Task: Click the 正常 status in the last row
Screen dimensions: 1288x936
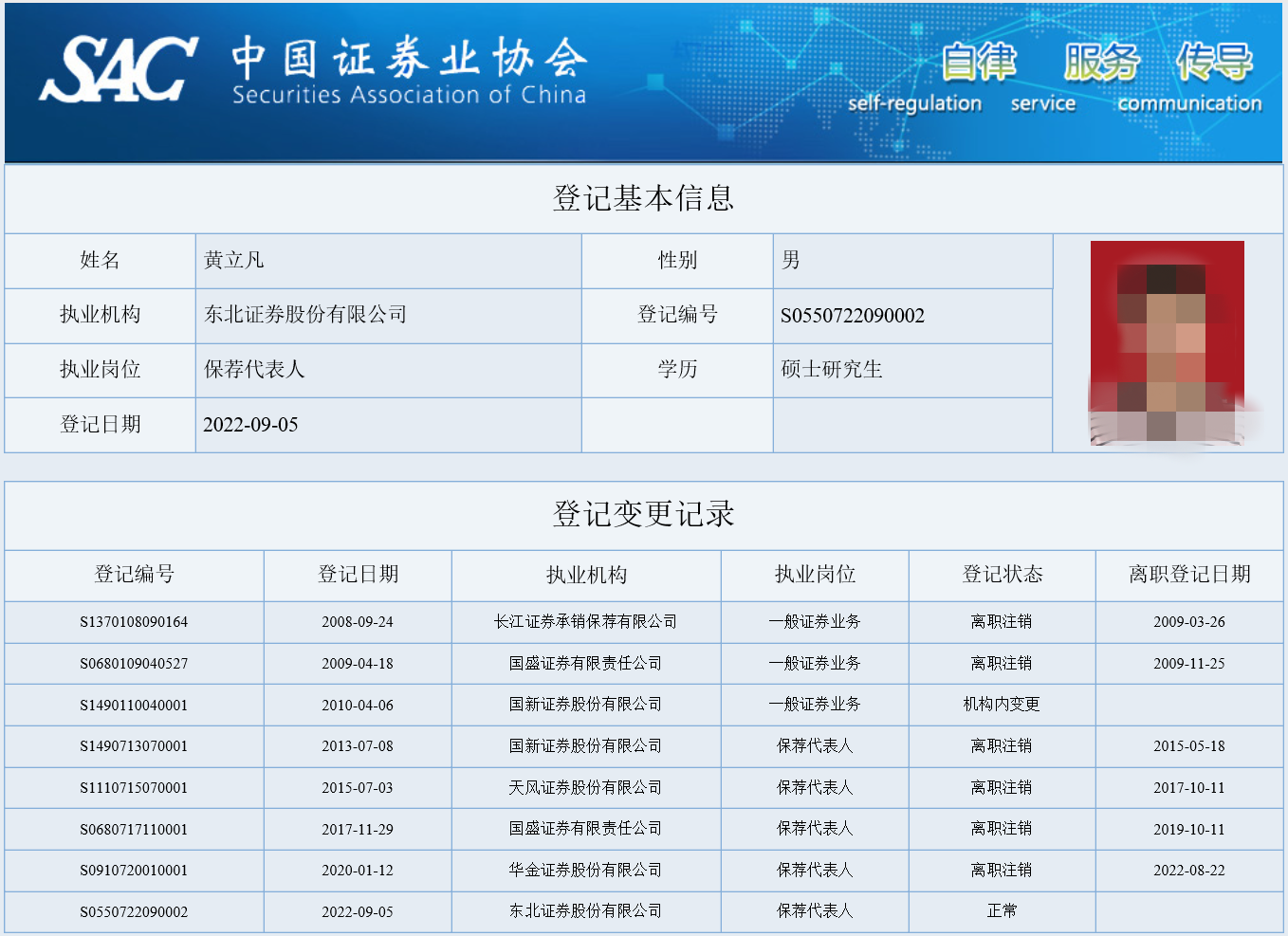Action: click(1002, 911)
